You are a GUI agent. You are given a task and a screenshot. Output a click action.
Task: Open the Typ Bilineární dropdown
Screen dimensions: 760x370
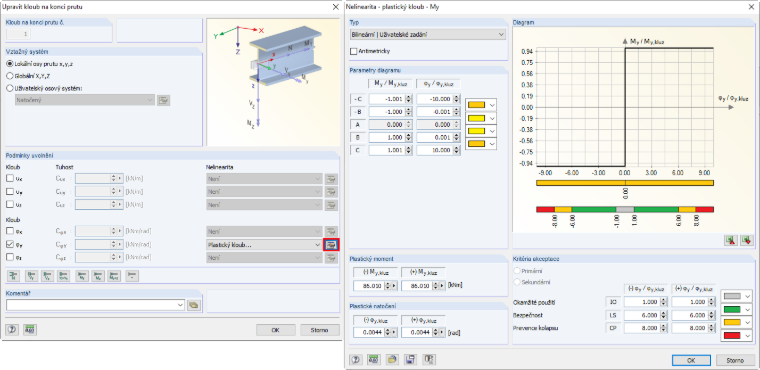[427, 34]
